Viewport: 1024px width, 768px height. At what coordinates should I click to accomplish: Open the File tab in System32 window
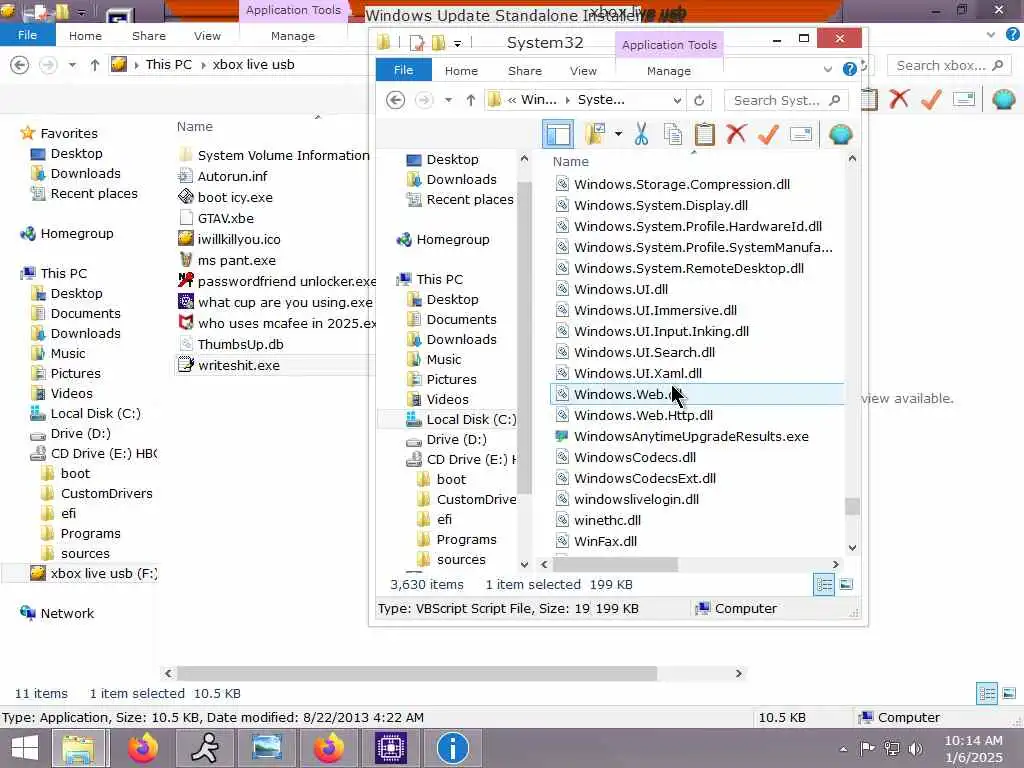click(x=403, y=70)
